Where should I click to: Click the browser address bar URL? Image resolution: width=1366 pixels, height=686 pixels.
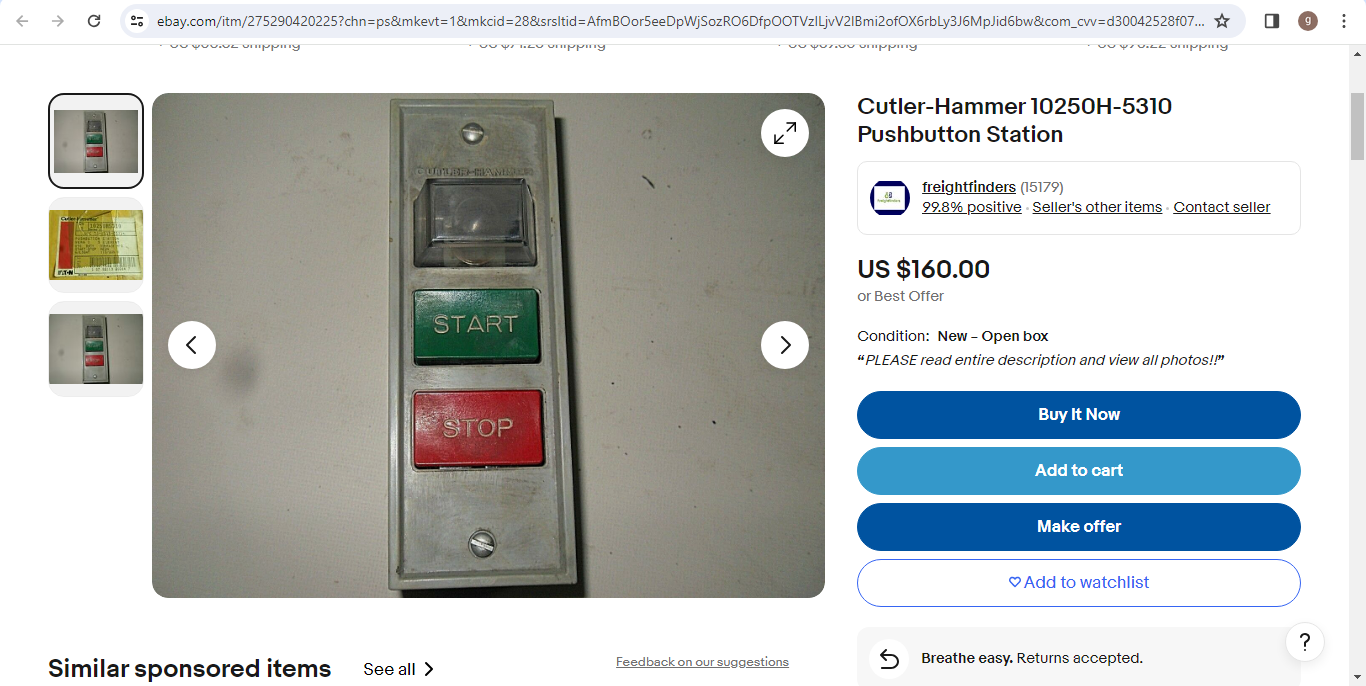pyautogui.click(x=680, y=21)
